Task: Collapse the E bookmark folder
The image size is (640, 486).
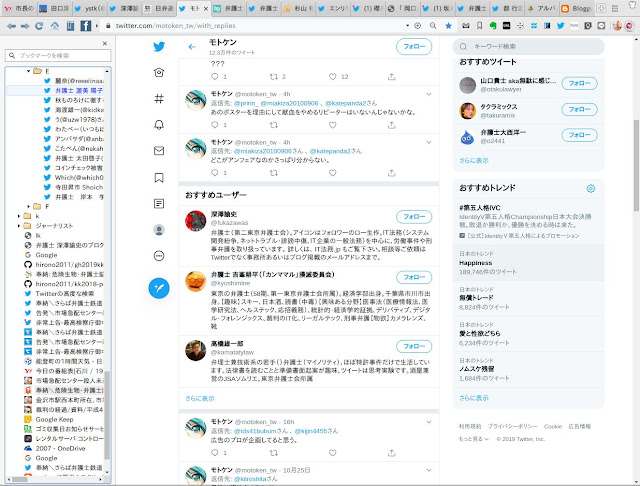Action: [28, 71]
